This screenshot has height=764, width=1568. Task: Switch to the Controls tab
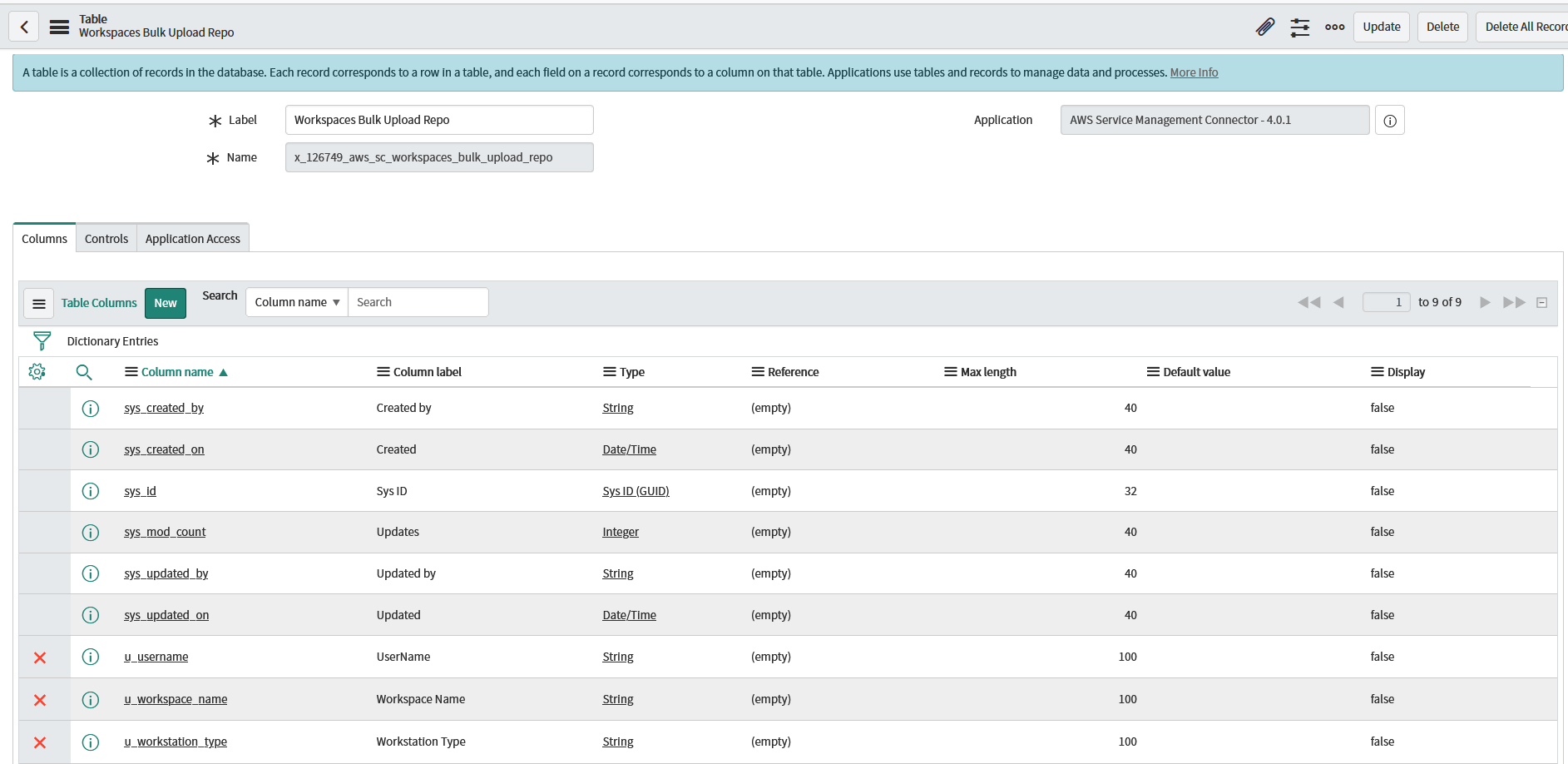coord(106,238)
